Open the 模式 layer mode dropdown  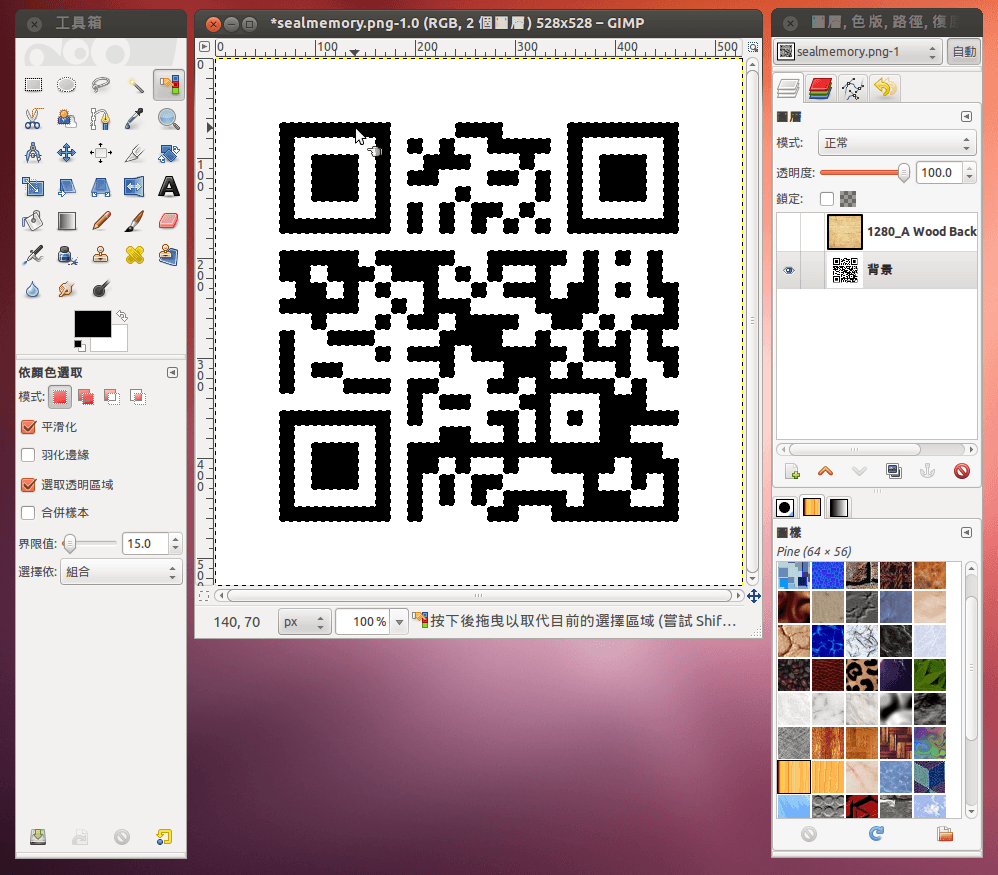pos(896,143)
